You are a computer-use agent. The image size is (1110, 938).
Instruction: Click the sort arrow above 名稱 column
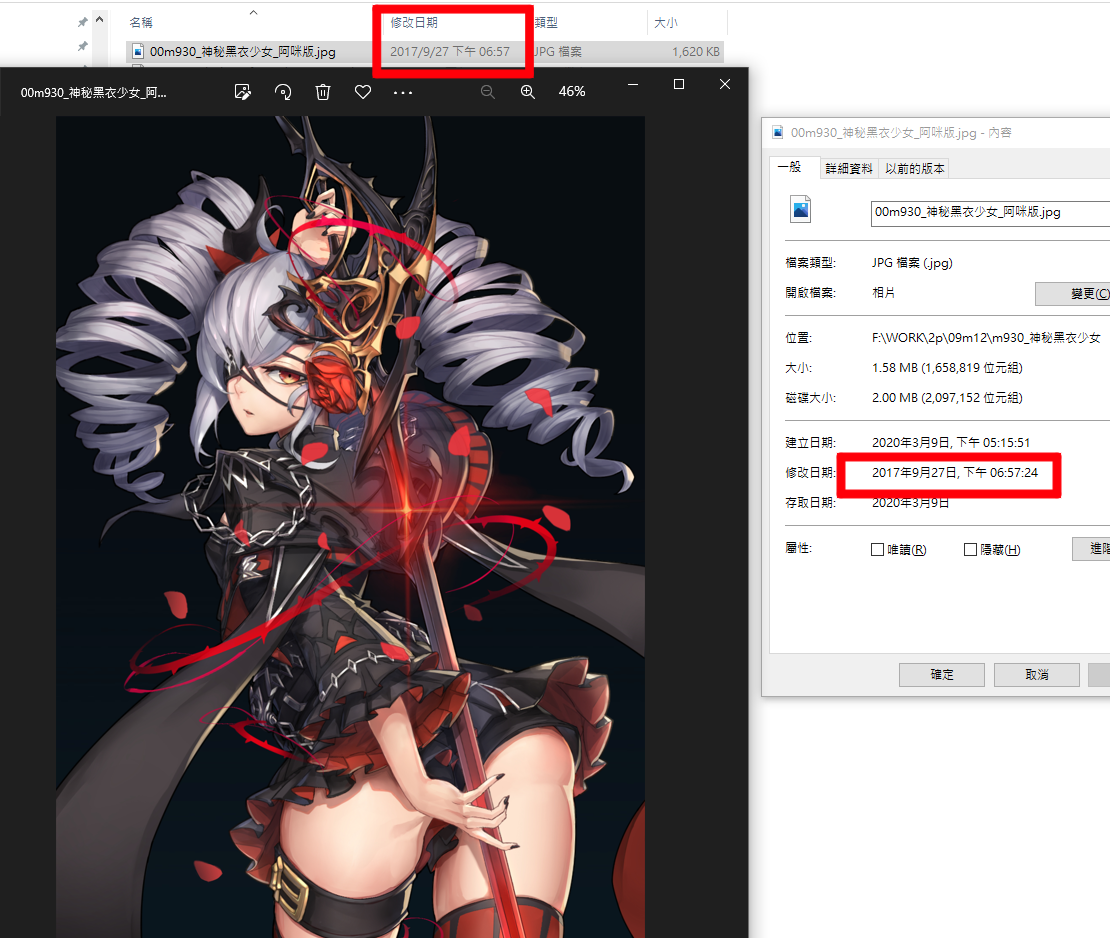[253, 13]
